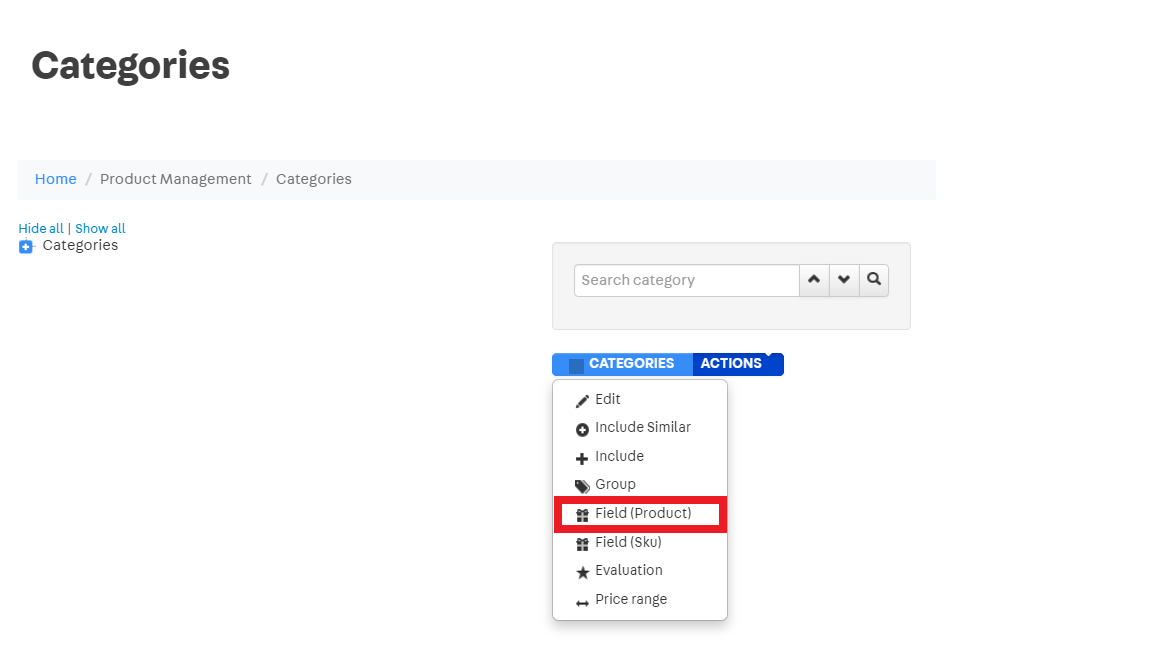Screen dimensions: 1152x651
Task: Click the magnifying glass search icon
Action: click(873, 280)
